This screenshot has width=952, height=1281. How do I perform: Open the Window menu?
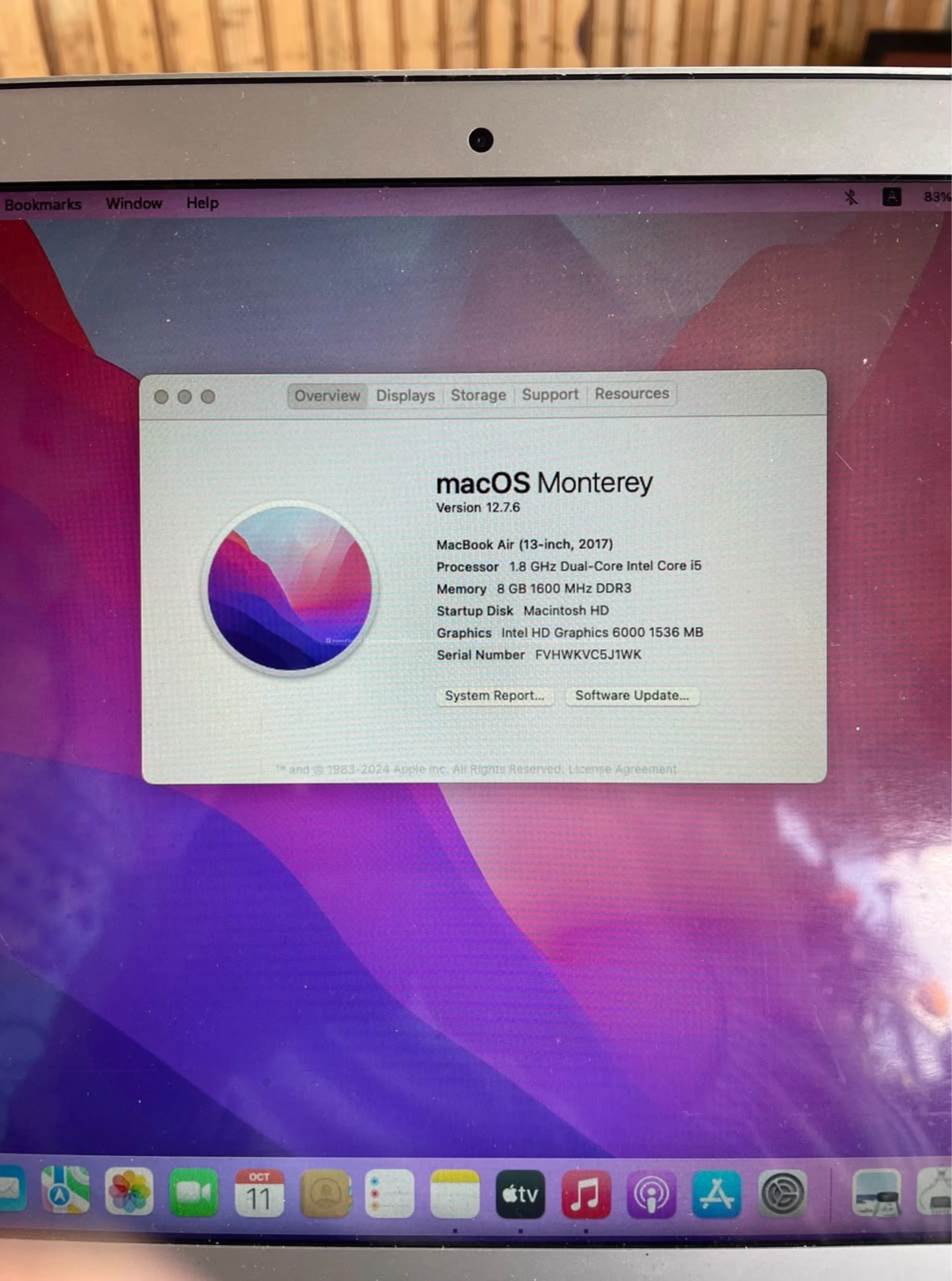point(134,203)
